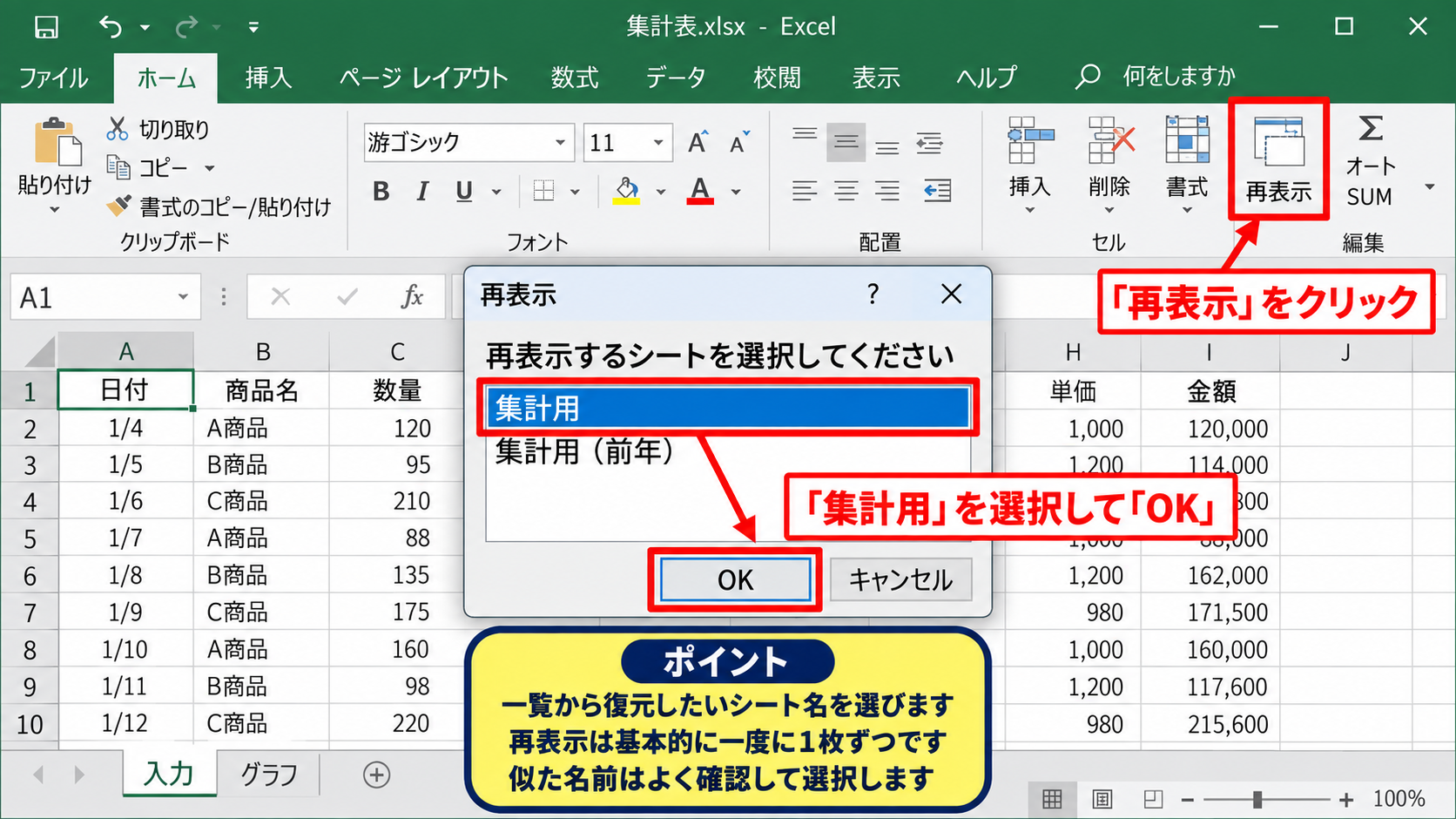This screenshot has width=1456, height=819.
Task: Click the zoom slider handle
Action: (x=1257, y=799)
